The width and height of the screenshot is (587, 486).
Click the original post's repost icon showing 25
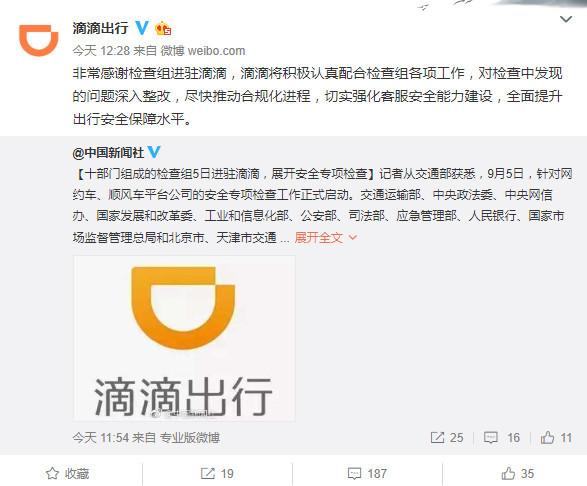pos(447,437)
